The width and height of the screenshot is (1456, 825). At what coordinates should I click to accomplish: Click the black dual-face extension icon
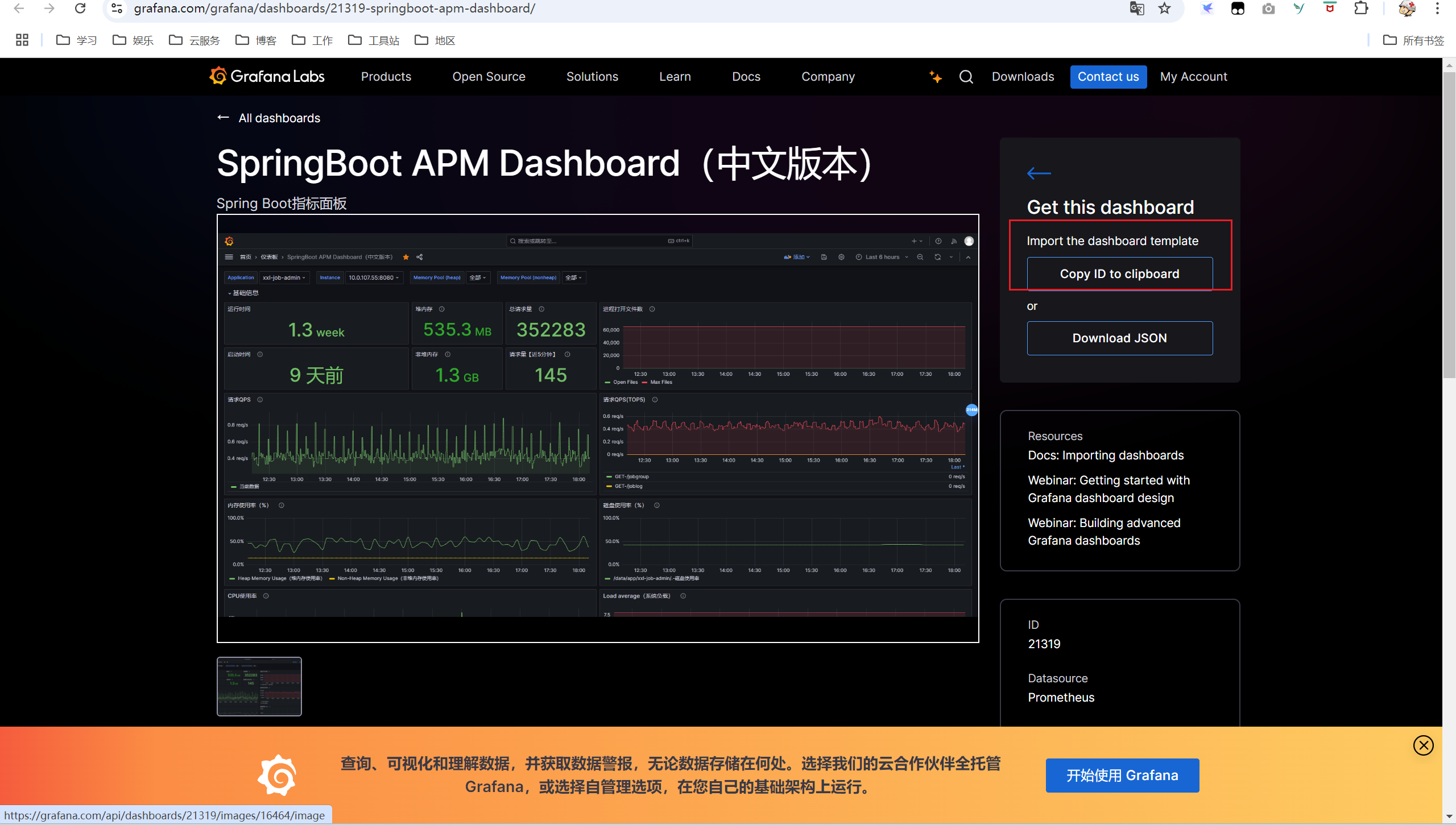1238,9
